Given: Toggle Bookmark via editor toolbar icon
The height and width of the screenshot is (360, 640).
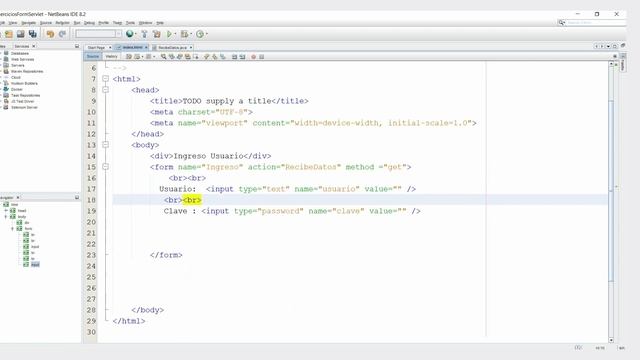Looking at the screenshot, I should pyautogui.click(x=223, y=57).
